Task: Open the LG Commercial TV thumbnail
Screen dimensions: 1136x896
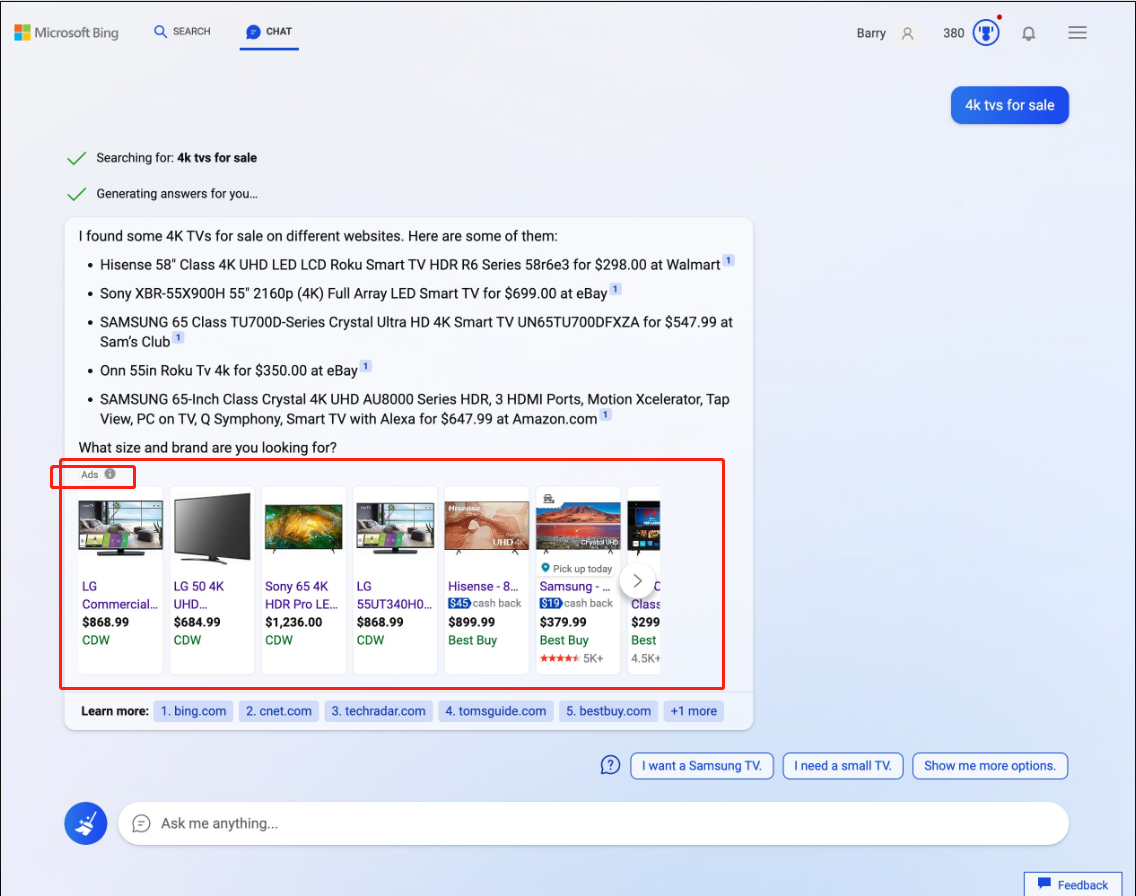Action: [120, 529]
